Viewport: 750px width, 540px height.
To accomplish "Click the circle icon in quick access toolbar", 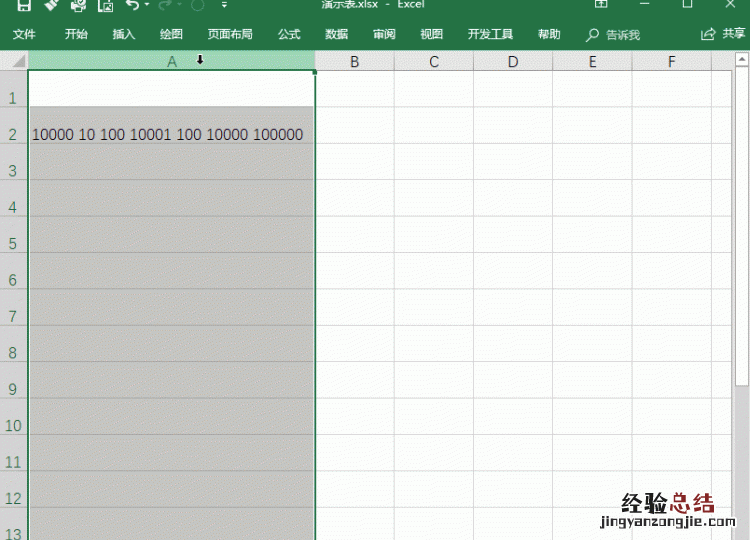I will [x=198, y=5].
